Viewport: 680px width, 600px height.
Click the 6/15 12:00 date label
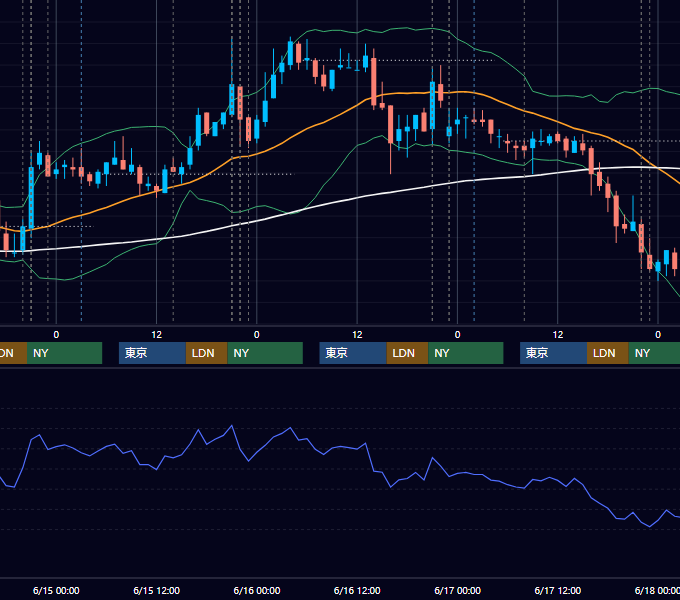tap(157, 590)
